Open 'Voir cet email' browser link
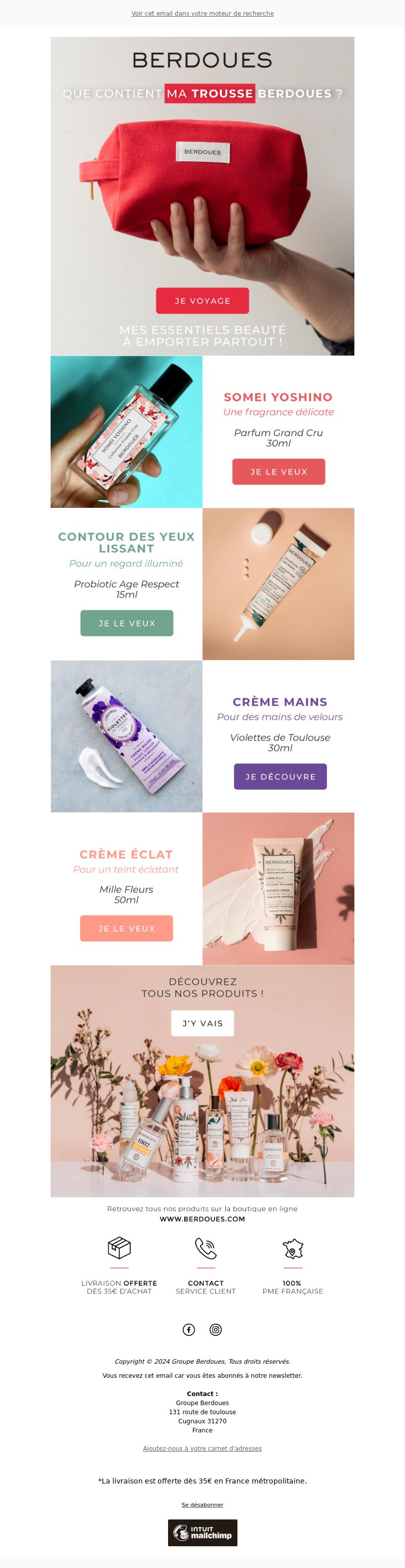 pos(202,13)
